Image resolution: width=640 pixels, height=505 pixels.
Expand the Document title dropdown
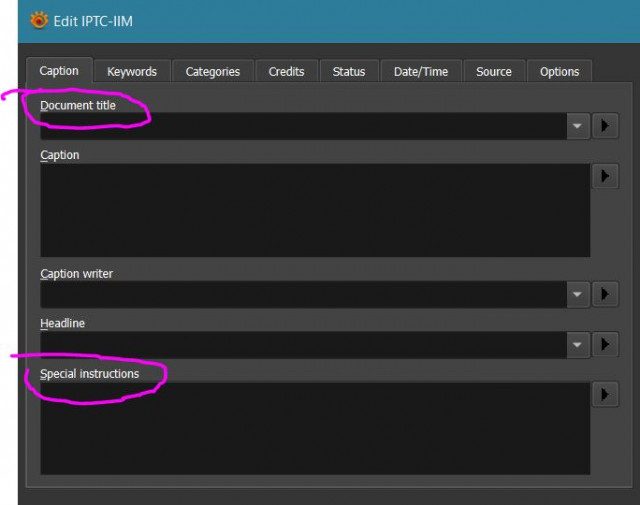pyautogui.click(x=577, y=126)
